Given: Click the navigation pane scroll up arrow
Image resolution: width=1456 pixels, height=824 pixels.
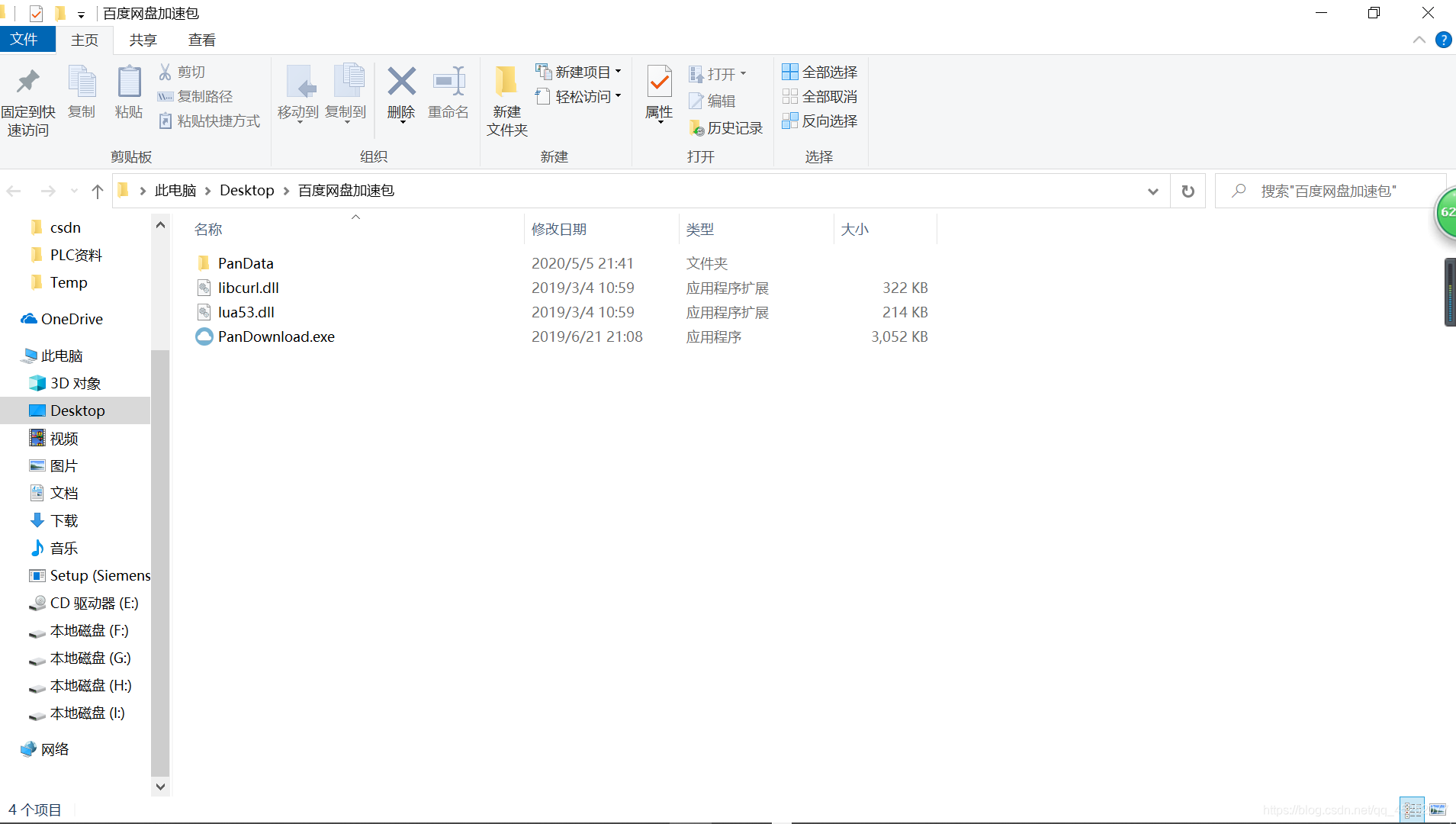Looking at the screenshot, I should coord(160,225).
